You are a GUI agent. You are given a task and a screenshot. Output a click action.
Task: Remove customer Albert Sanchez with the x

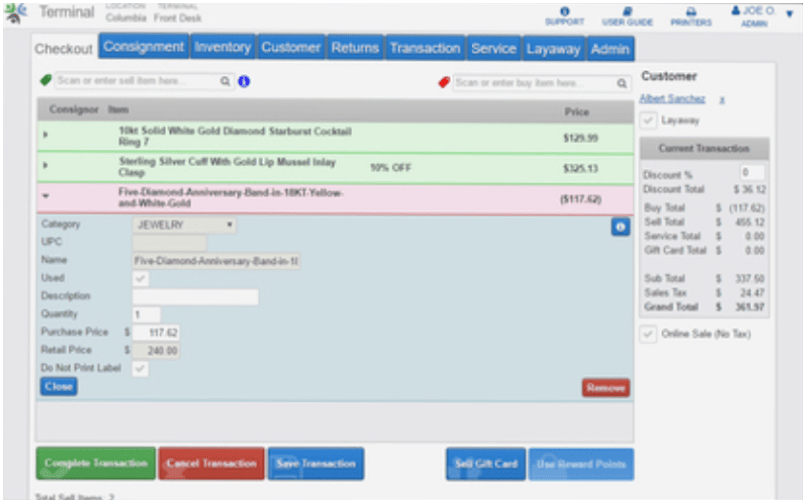point(722,100)
